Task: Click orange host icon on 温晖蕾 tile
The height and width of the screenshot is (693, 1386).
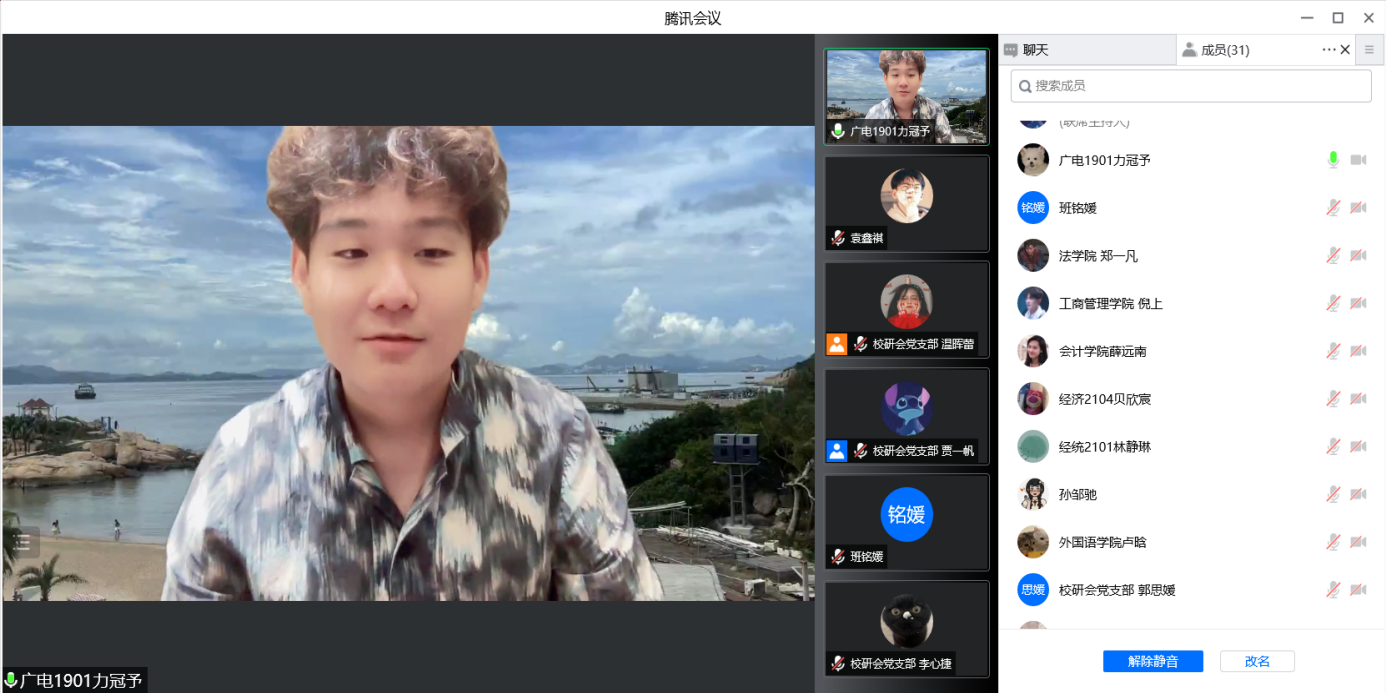Action: (x=837, y=344)
